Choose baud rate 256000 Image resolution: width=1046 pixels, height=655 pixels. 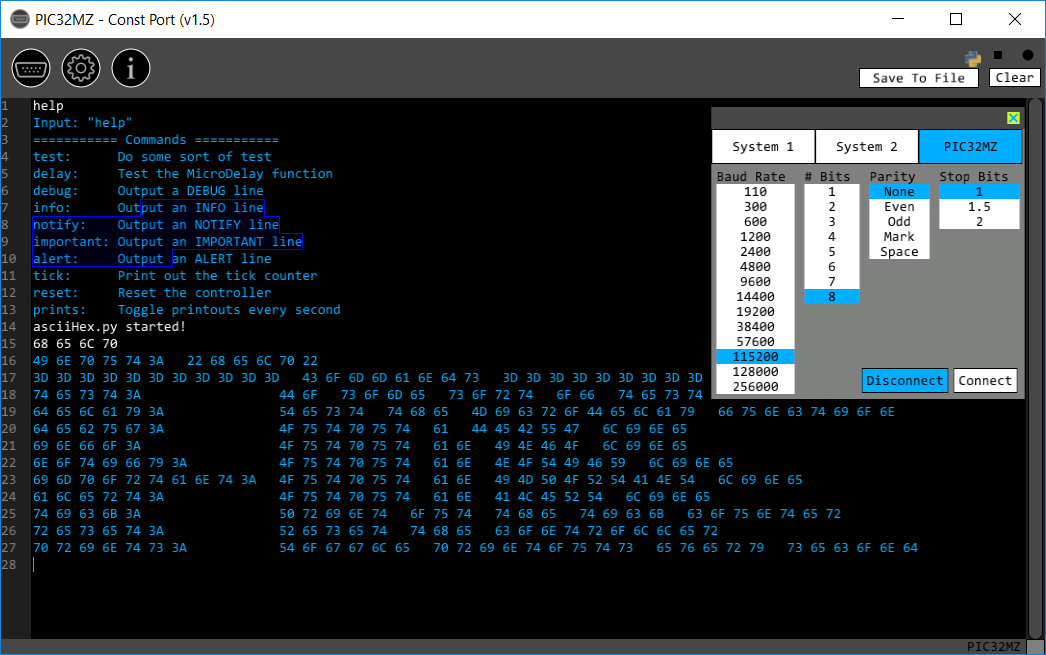pyautogui.click(x=755, y=387)
